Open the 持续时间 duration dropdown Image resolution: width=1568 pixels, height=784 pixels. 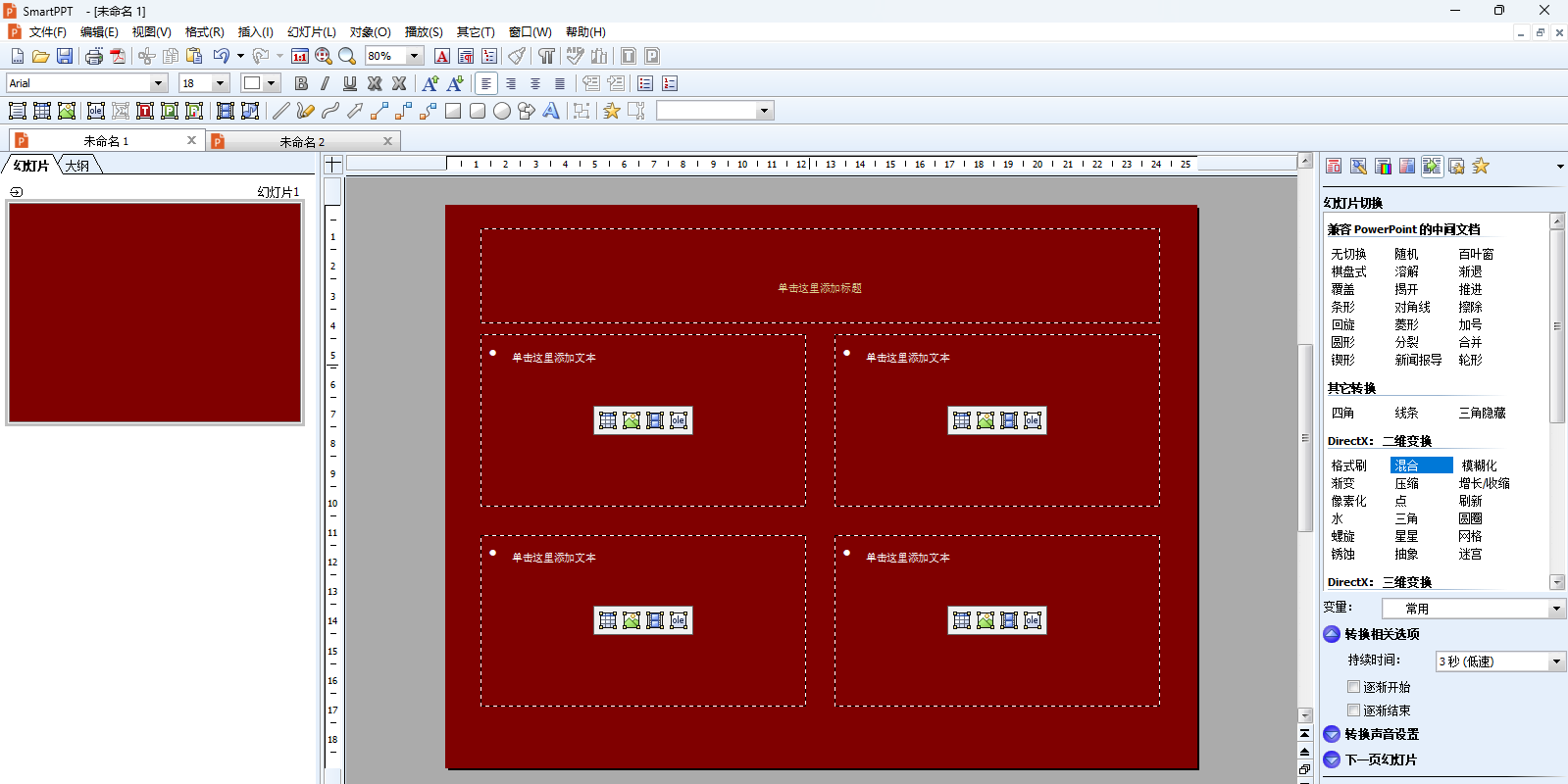[x=1556, y=661]
